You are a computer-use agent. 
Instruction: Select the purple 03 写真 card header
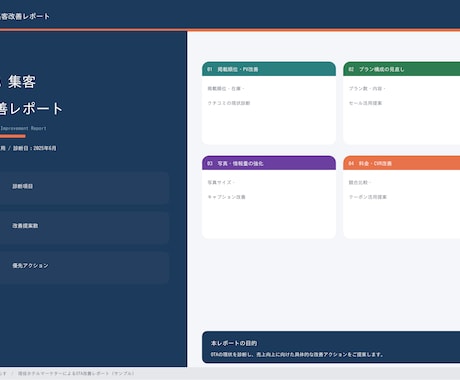(x=269, y=163)
